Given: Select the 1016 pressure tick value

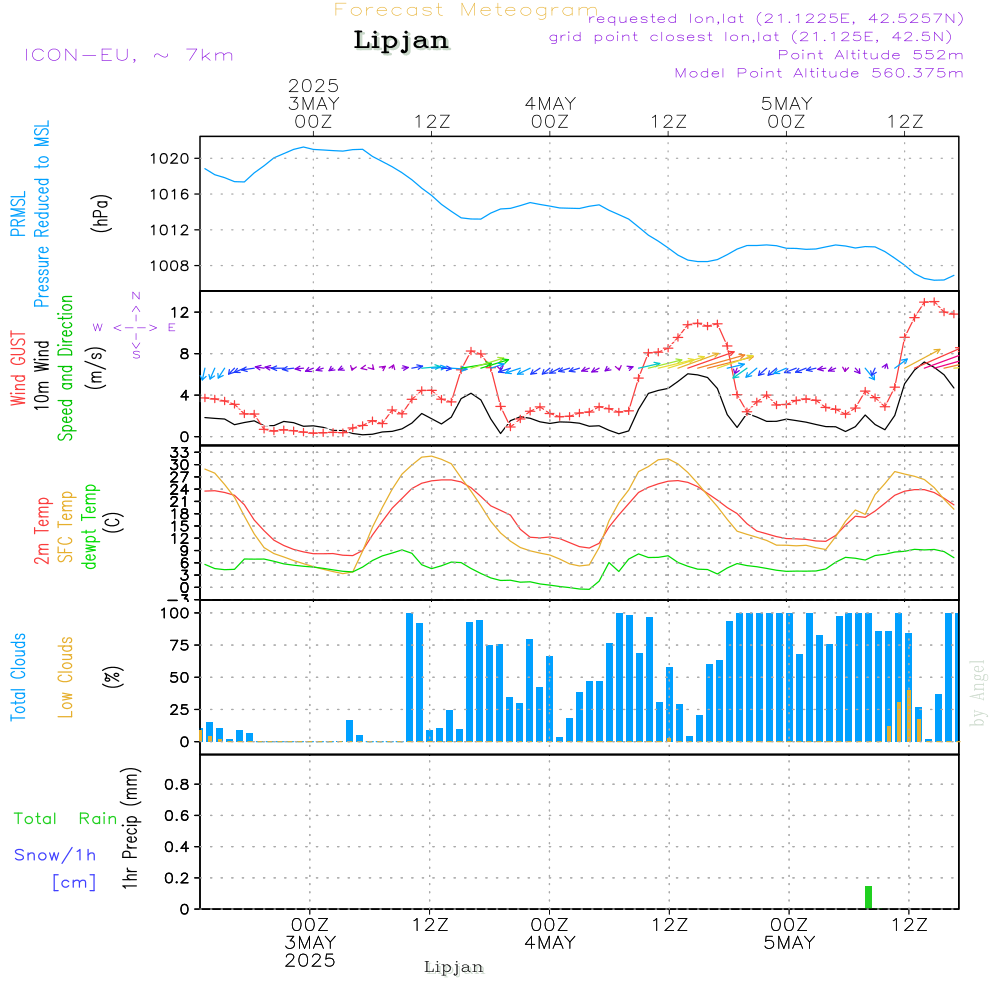Looking at the screenshot, I should [170, 195].
